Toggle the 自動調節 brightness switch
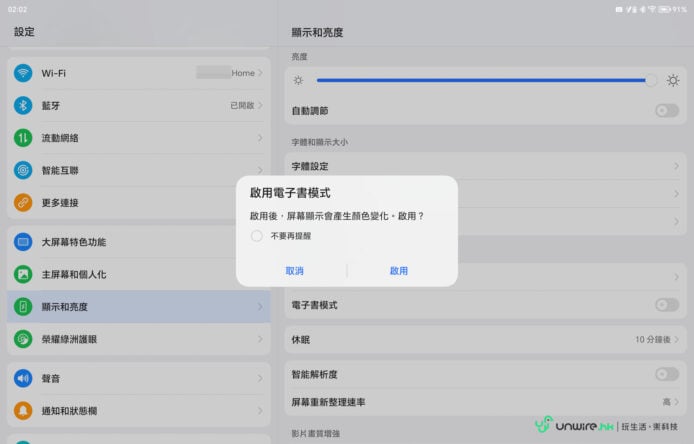Screen dimensions: 694x444 tap(666, 110)
